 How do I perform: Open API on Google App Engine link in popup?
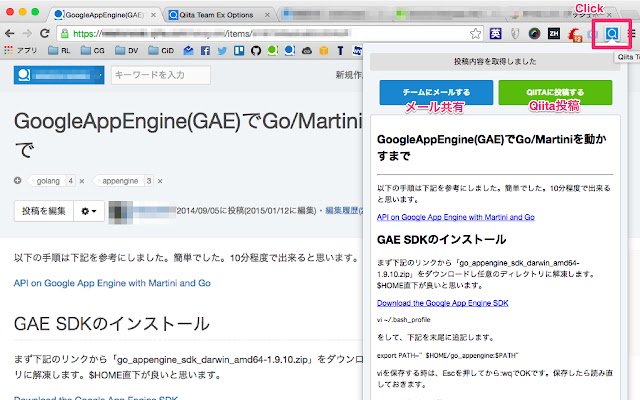pos(456,217)
